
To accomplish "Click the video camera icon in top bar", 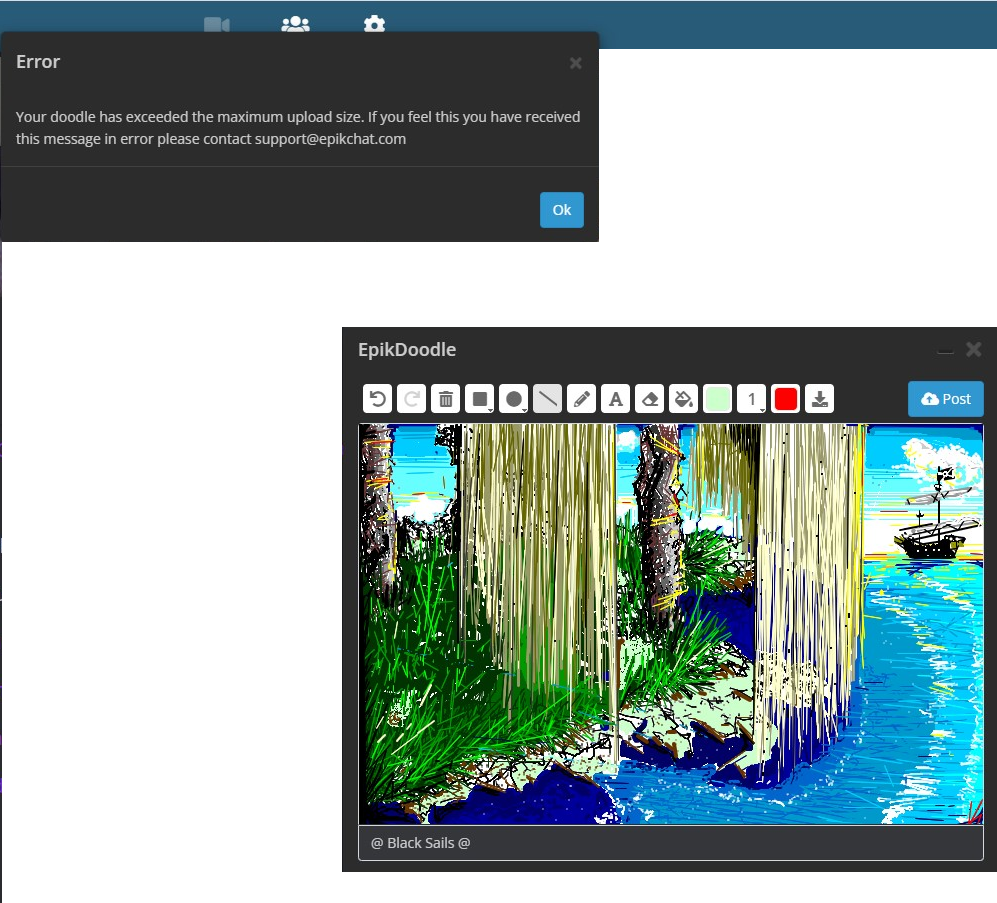I will coord(217,25).
